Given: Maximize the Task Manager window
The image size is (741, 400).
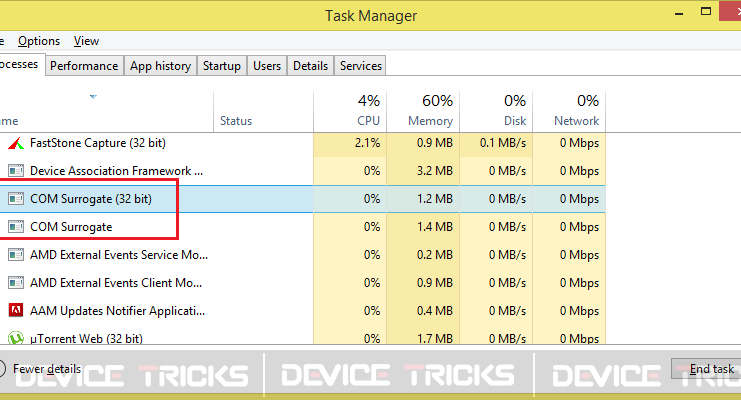Looking at the screenshot, I should coord(706,11).
